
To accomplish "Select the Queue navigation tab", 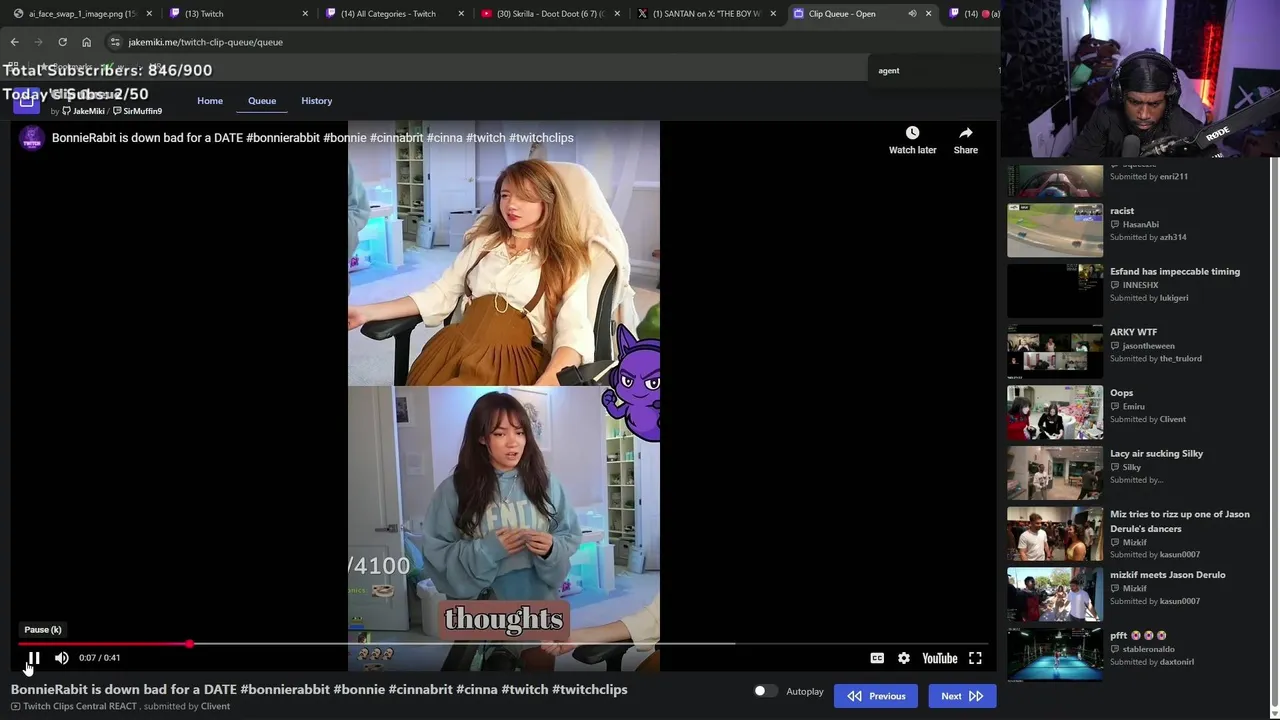I will coord(262,101).
